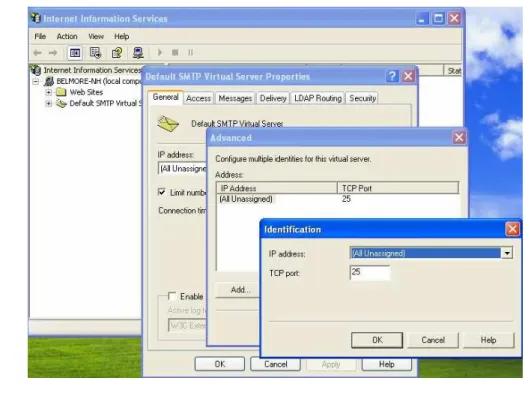Click the envelope icon of Default SMTP Virtual Server
The image size is (525, 405).
(168, 124)
